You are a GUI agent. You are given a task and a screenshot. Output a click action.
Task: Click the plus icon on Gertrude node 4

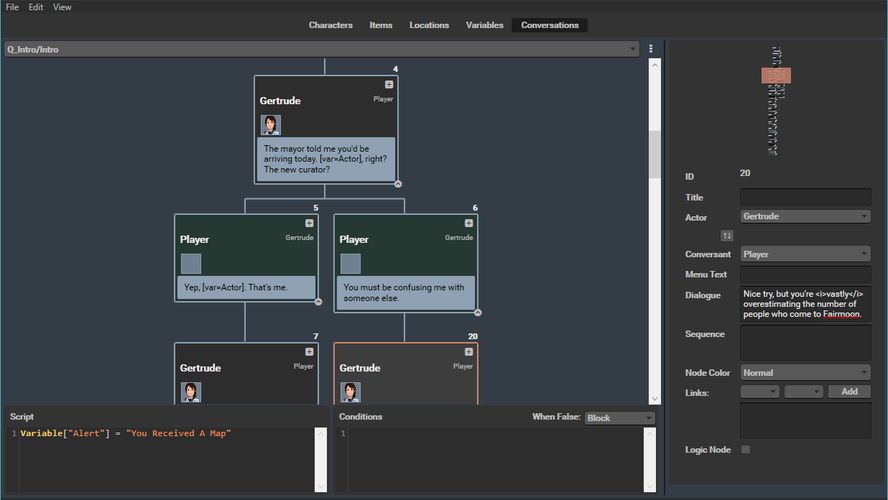click(x=389, y=85)
